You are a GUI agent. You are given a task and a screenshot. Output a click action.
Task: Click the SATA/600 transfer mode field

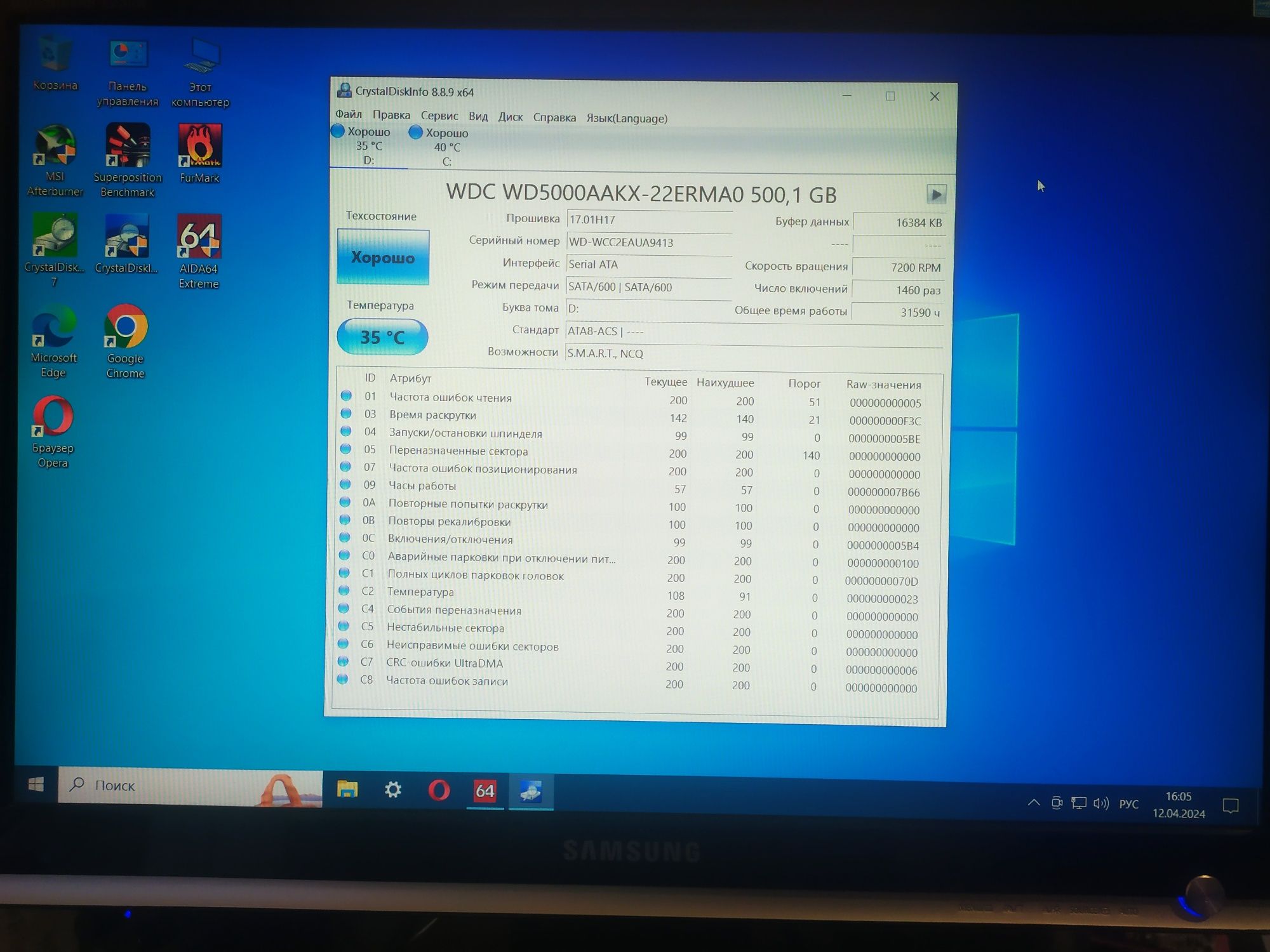[648, 287]
